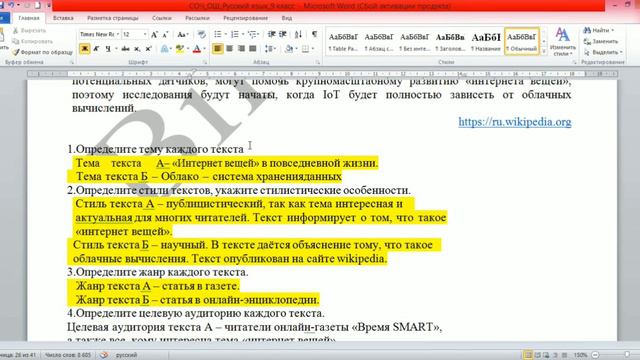Viewport: 640px width, 360px height.
Task: Sort the selected text alphabetically
Action: click(298, 34)
